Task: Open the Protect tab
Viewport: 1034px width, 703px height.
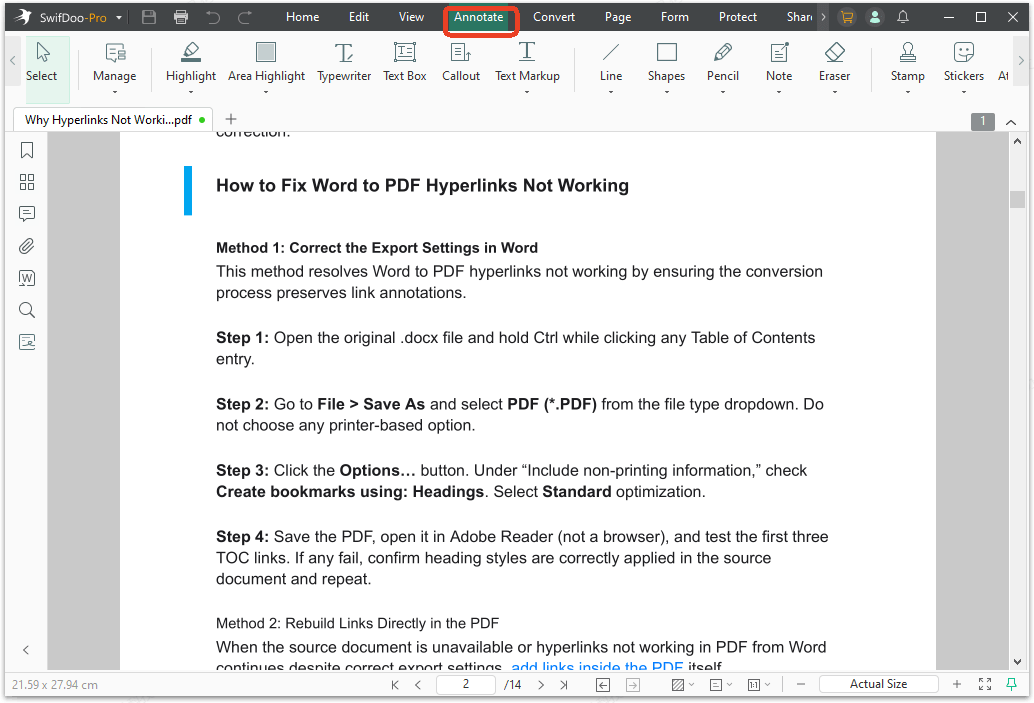Action: tap(738, 17)
